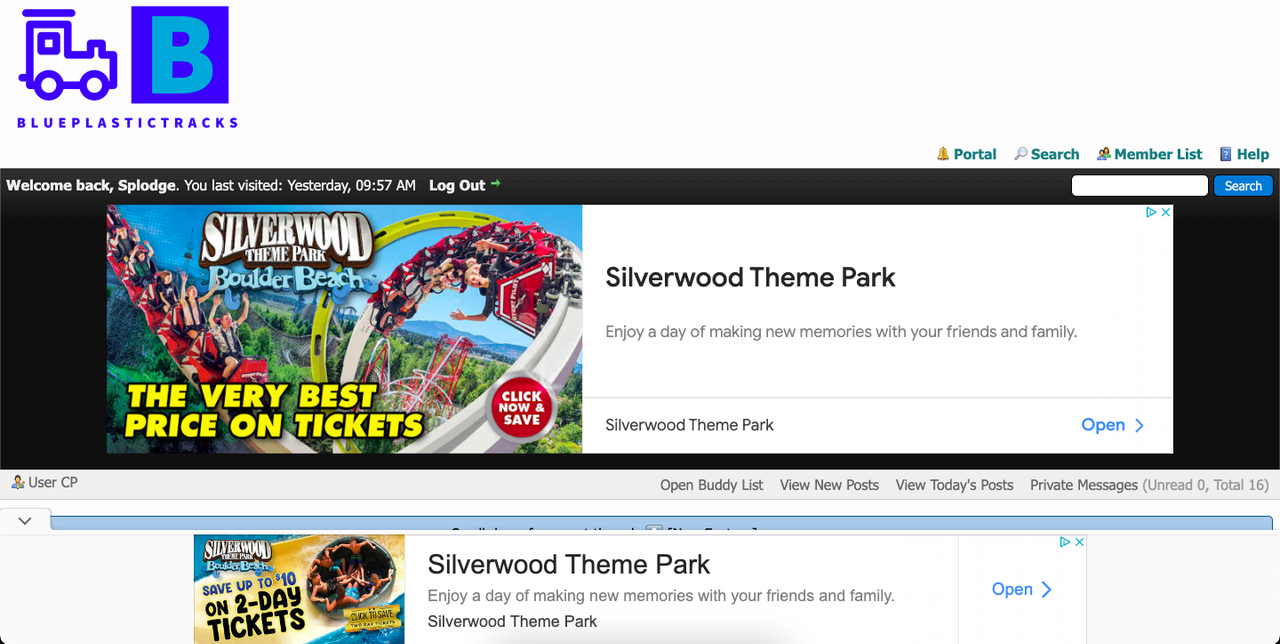Focus the quick search text field
This screenshot has height=644, width=1280.
pyautogui.click(x=1140, y=186)
